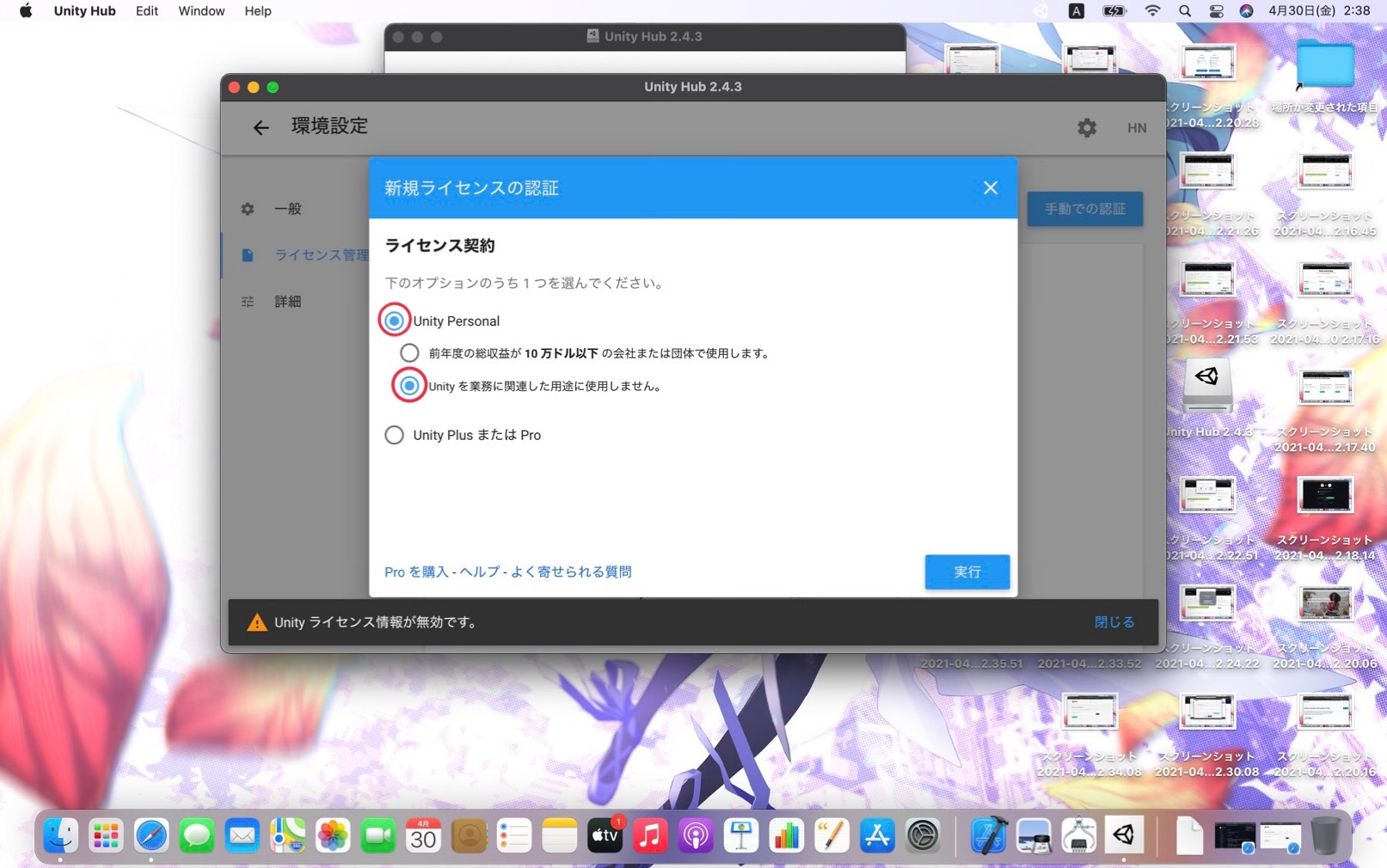The width and height of the screenshot is (1387, 868).
Task: Open App Store in the Dock
Action: tap(877, 835)
